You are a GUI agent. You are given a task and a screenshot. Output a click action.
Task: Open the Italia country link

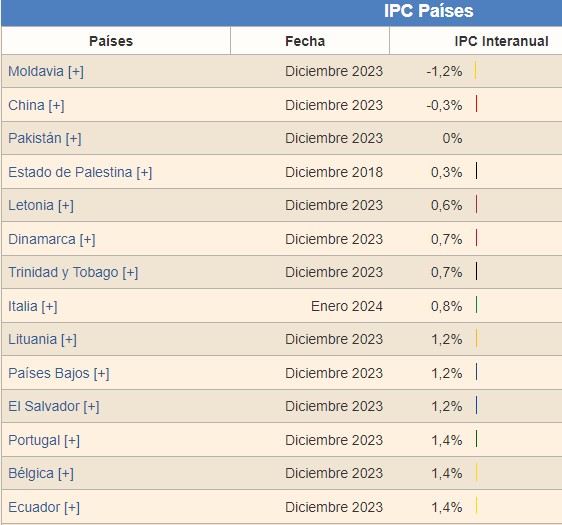click(23, 306)
